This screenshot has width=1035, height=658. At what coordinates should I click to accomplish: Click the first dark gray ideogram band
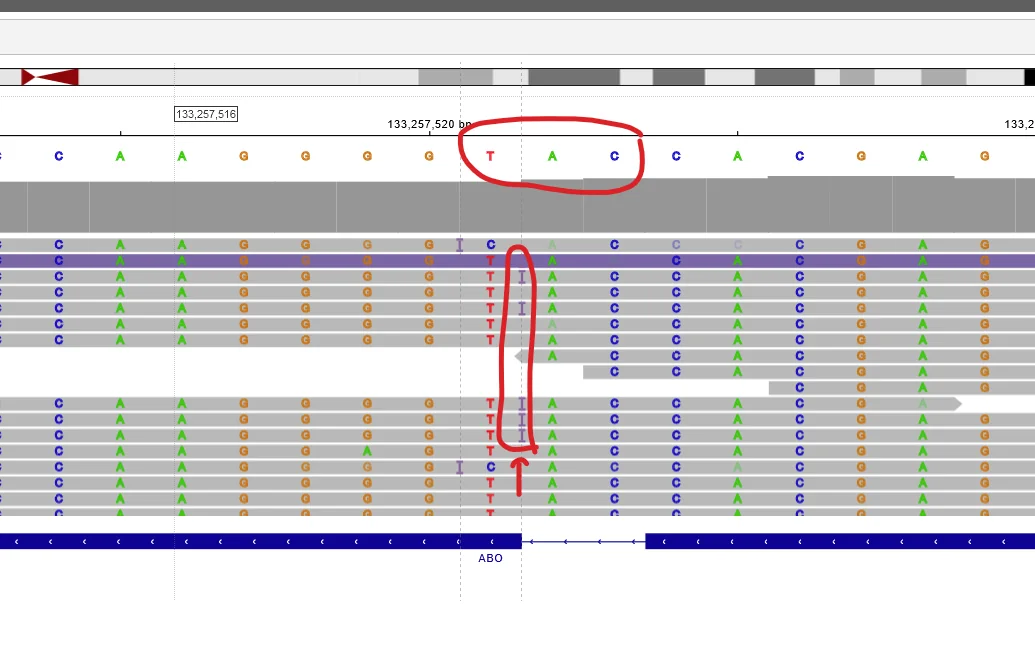(x=574, y=77)
